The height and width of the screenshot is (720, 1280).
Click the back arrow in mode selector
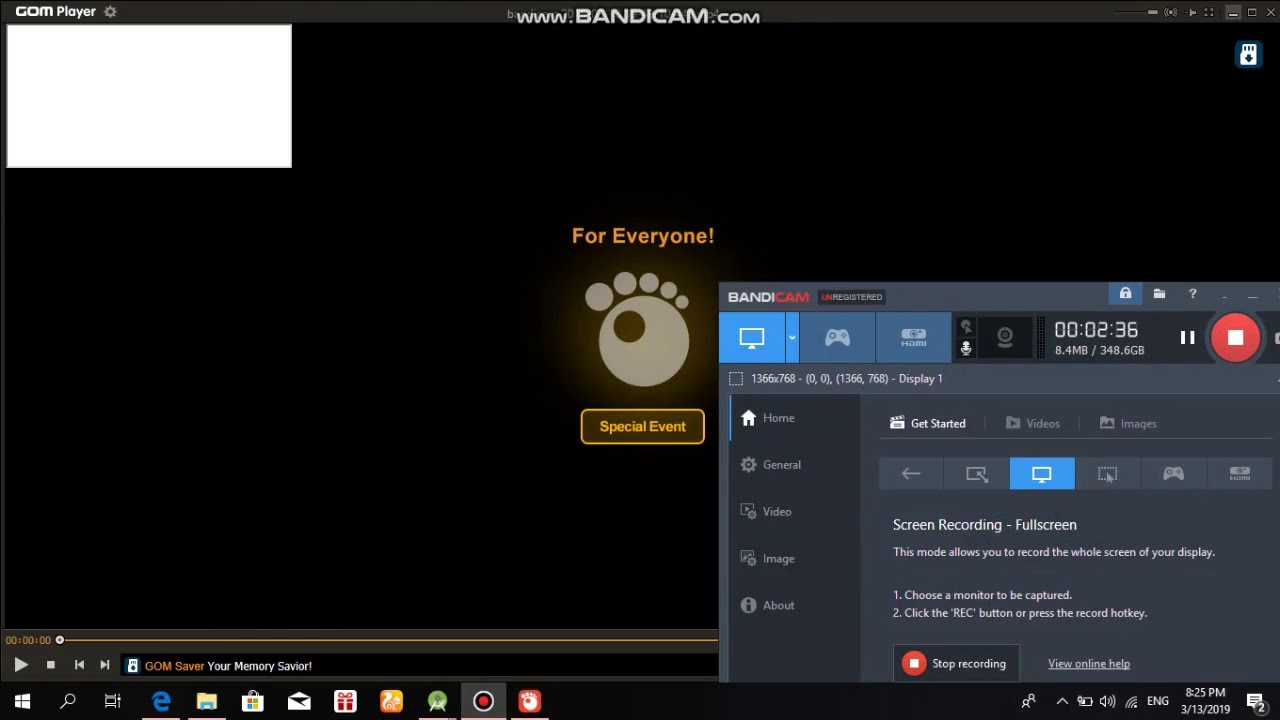pyautogui.click(x=911, y=474)
